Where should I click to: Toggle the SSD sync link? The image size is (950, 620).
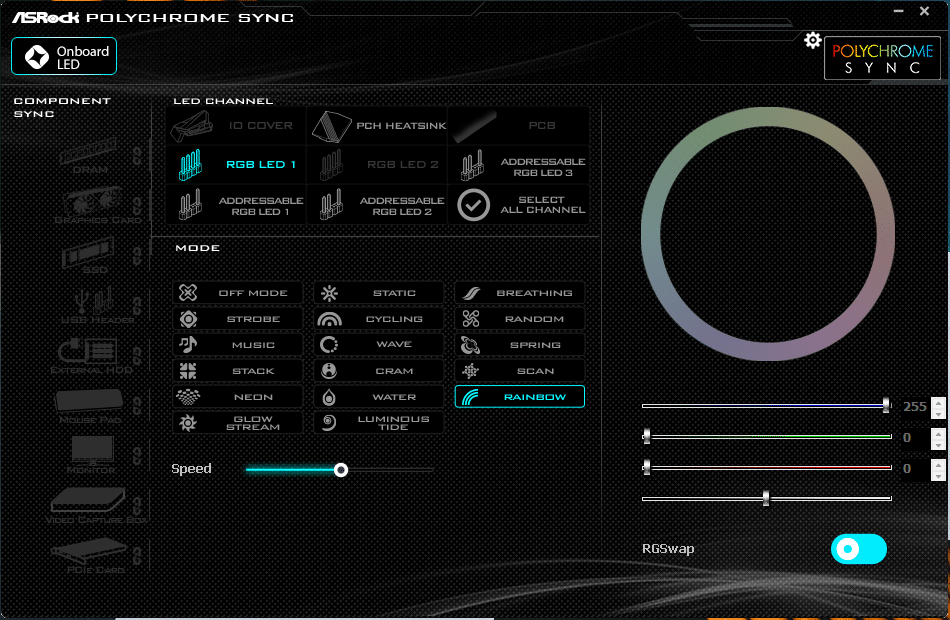pos(138,256)
